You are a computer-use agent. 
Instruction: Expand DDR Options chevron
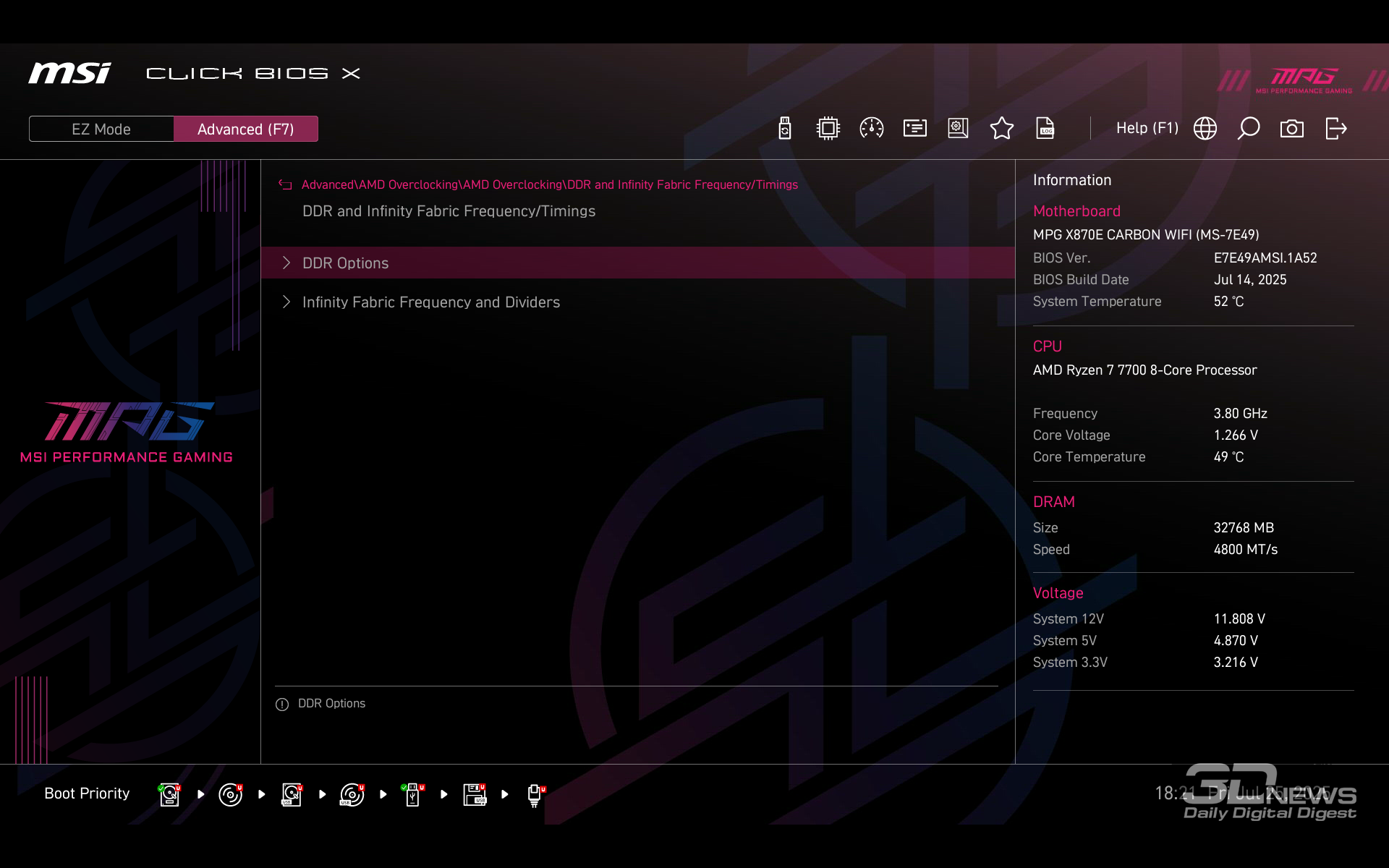286,263
